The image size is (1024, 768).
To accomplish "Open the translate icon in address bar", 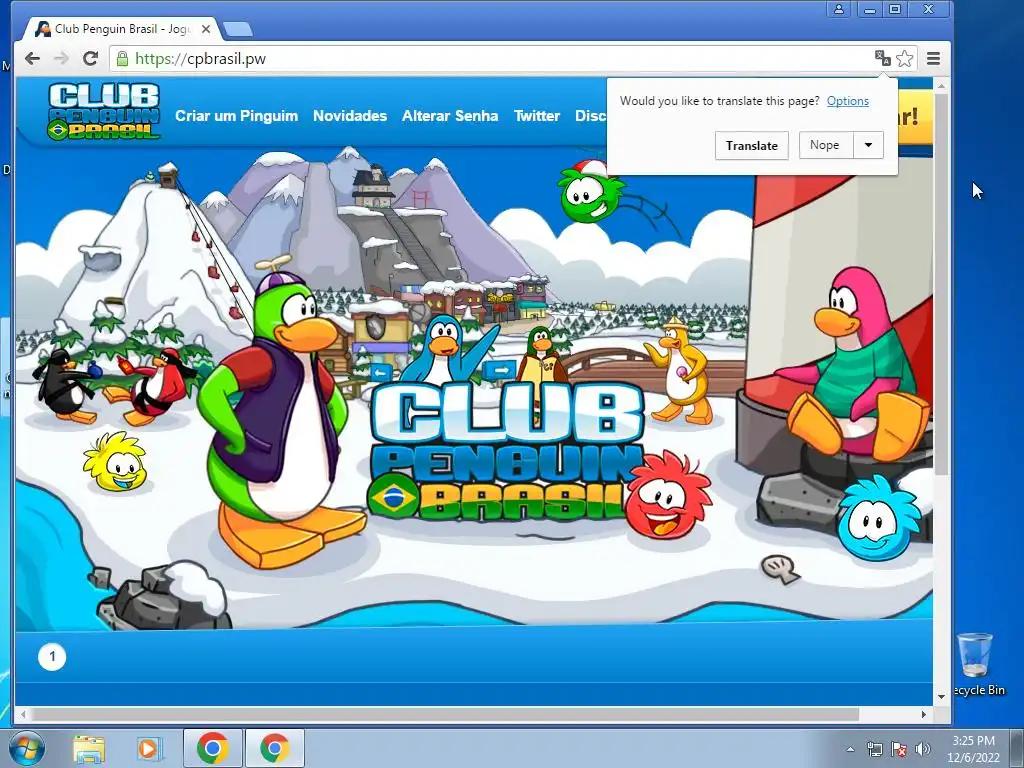I will click(882, 59).
